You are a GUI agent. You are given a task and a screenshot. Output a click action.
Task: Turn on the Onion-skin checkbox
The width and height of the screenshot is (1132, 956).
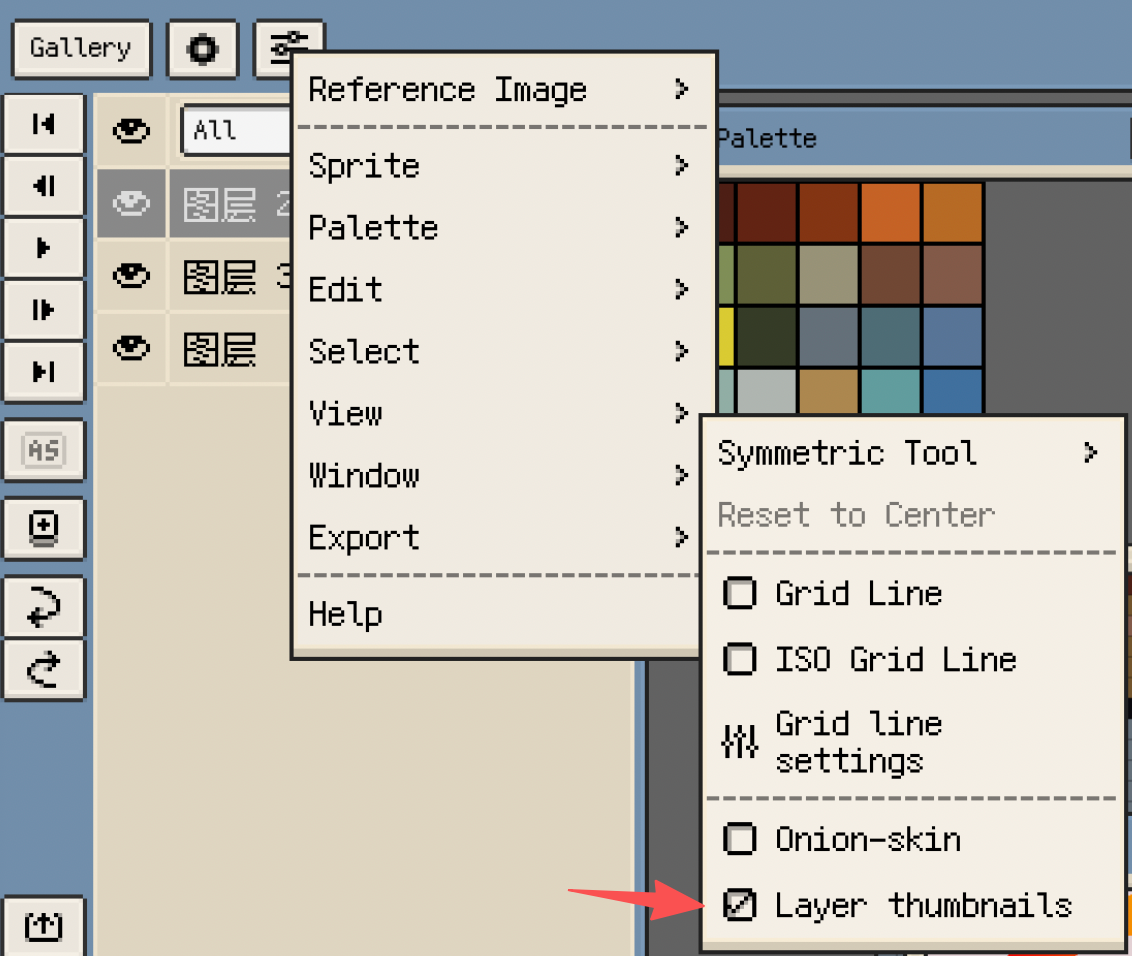coord(739,840)
